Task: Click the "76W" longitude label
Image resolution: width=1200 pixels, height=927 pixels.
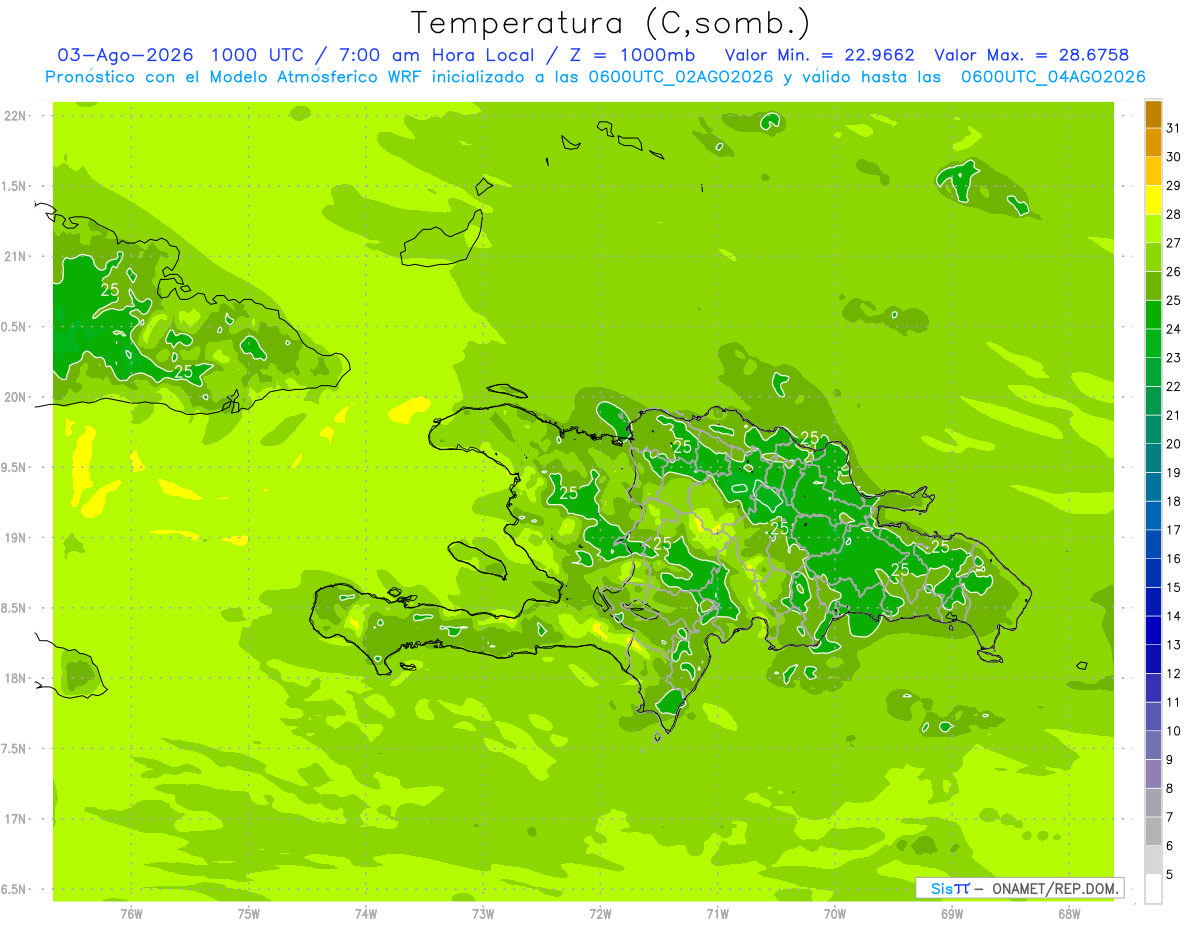Action: coord(131,913)
